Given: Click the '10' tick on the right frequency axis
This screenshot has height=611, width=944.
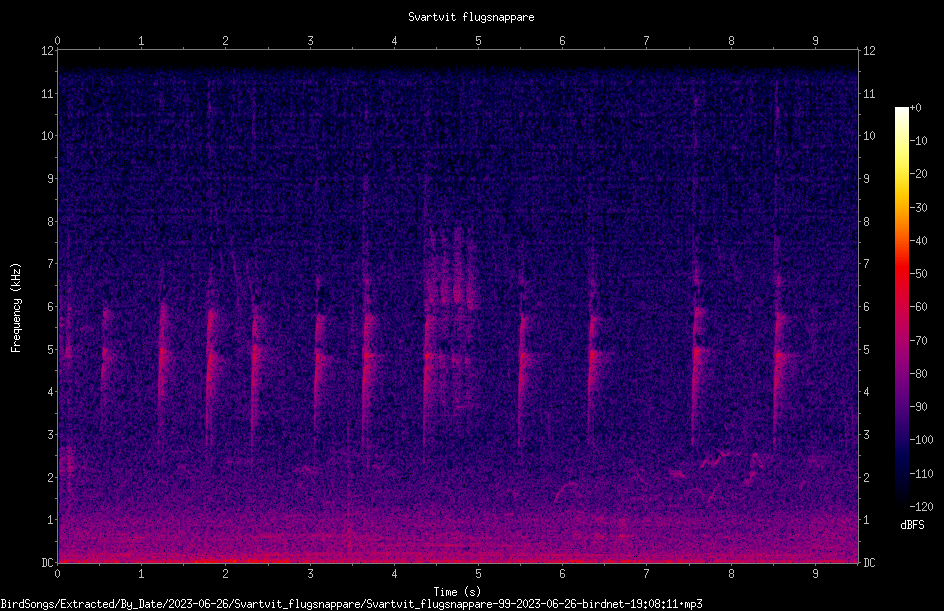Looking at the screenshot, I should click(869, 136).
